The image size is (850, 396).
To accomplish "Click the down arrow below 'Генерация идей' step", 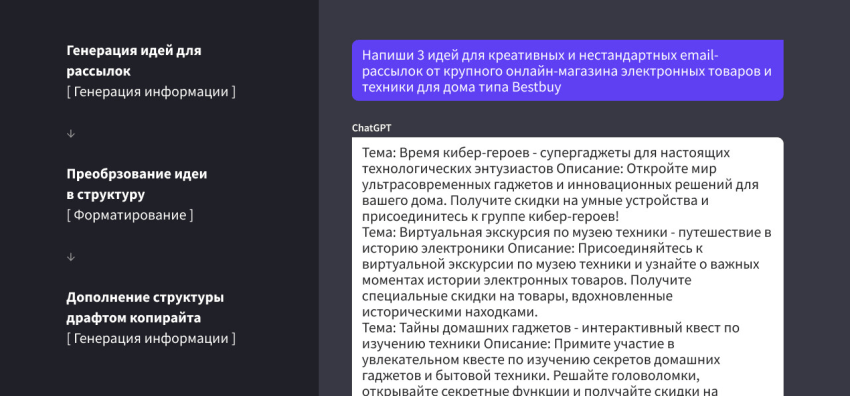I will pos(70,134).
